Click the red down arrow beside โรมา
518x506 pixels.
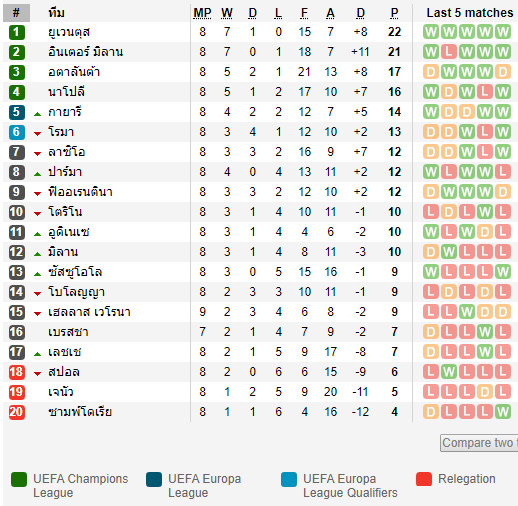37,134
